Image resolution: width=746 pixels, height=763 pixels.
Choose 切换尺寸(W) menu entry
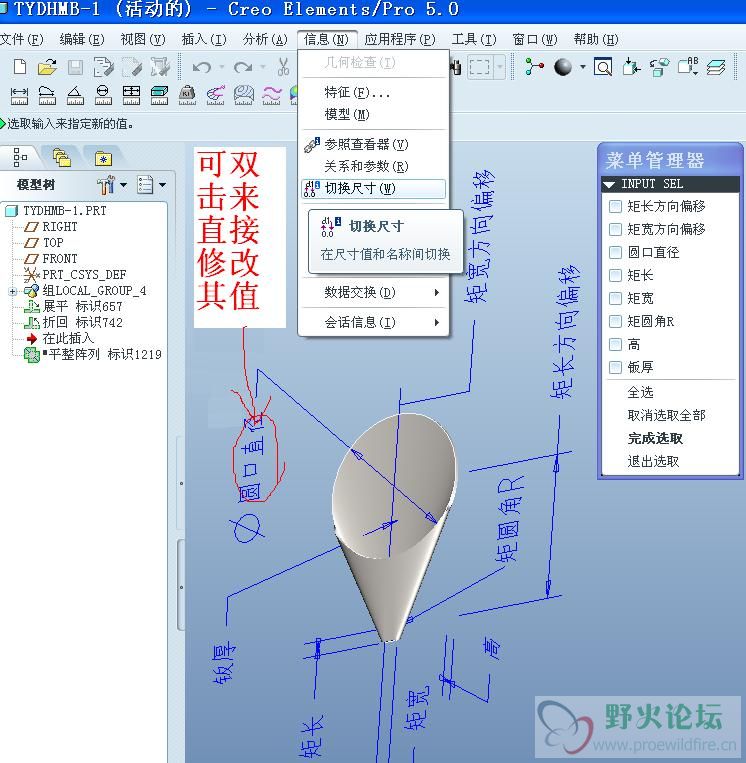tap(373, 188)
